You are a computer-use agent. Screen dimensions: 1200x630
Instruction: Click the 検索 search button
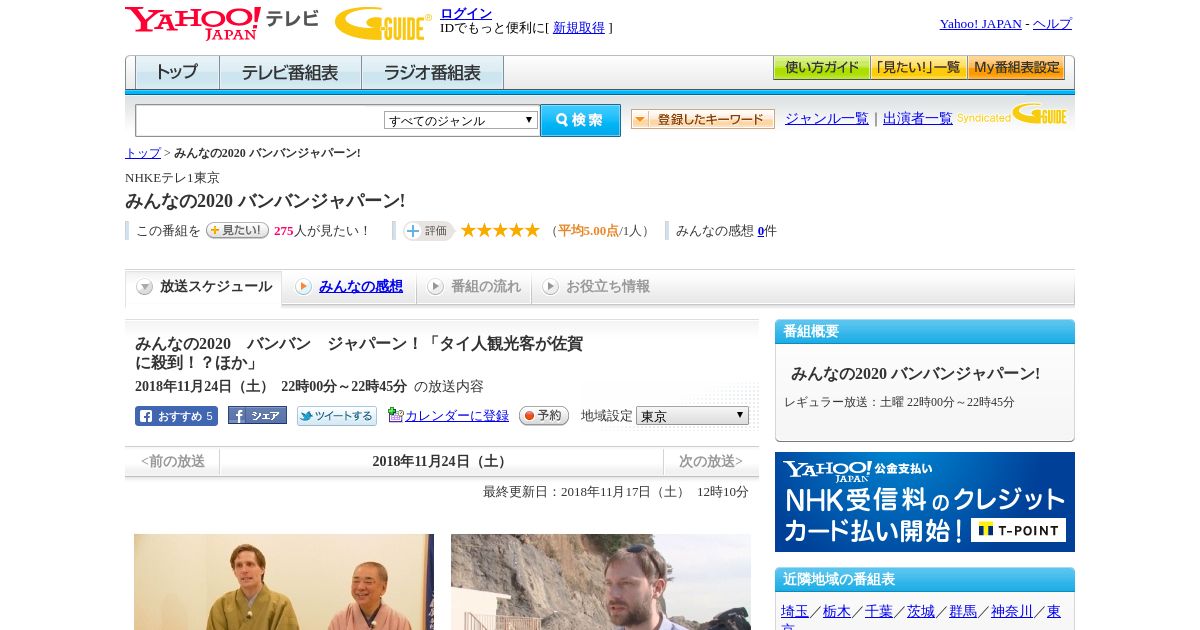(x=580, y=120)
